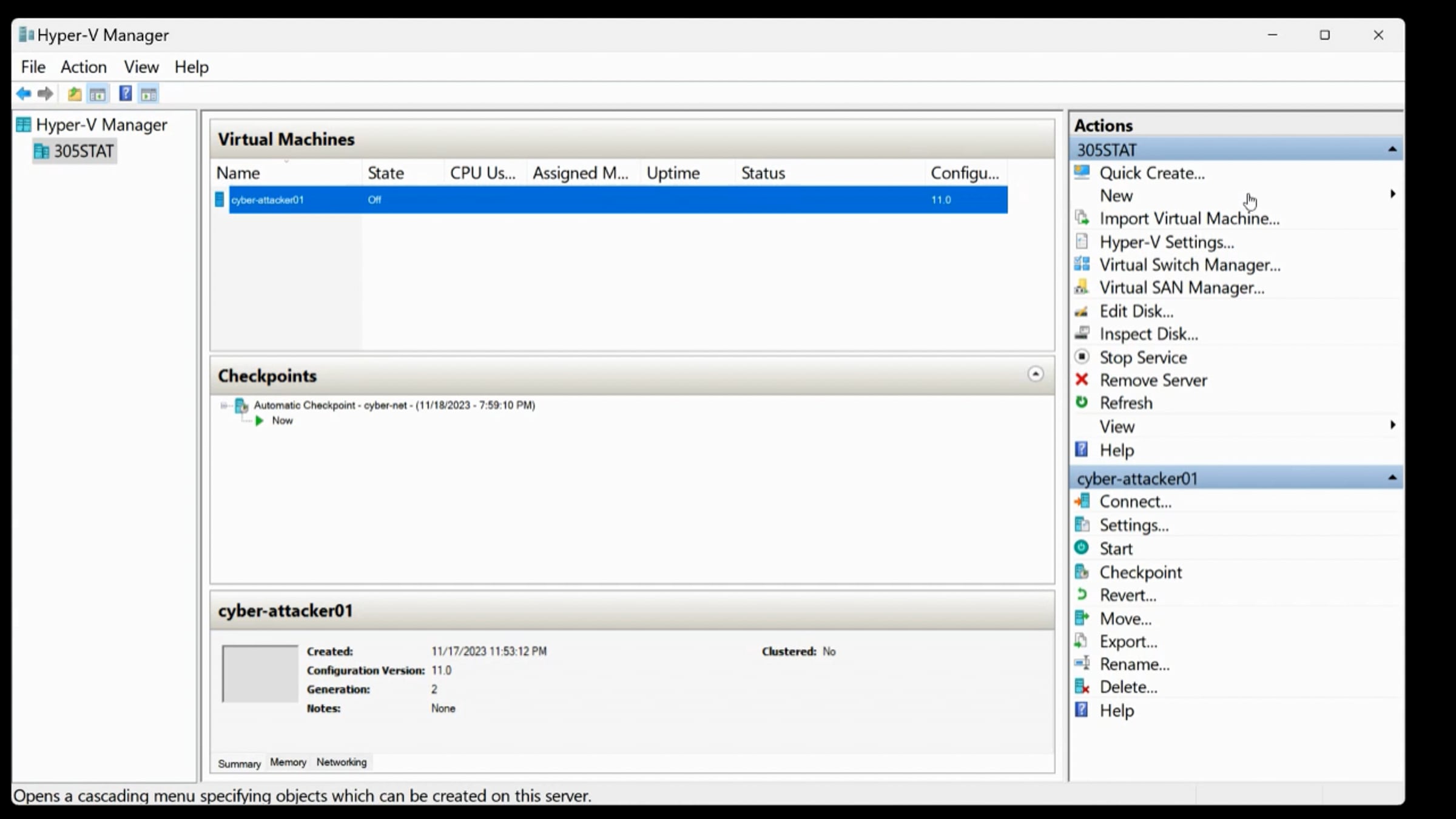
Task: Collapse the cyber-attacker01 actions section
Action: (x=1392, y=478)
